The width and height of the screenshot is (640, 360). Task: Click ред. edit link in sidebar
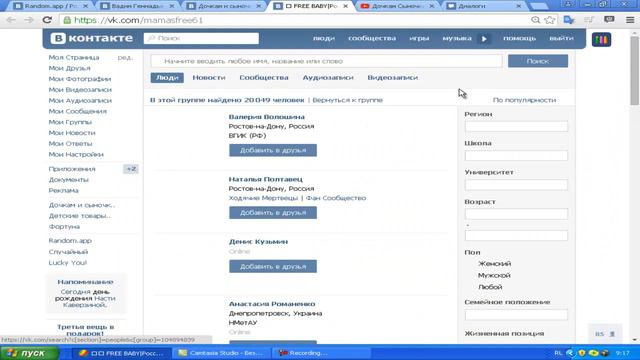point(125,58)
